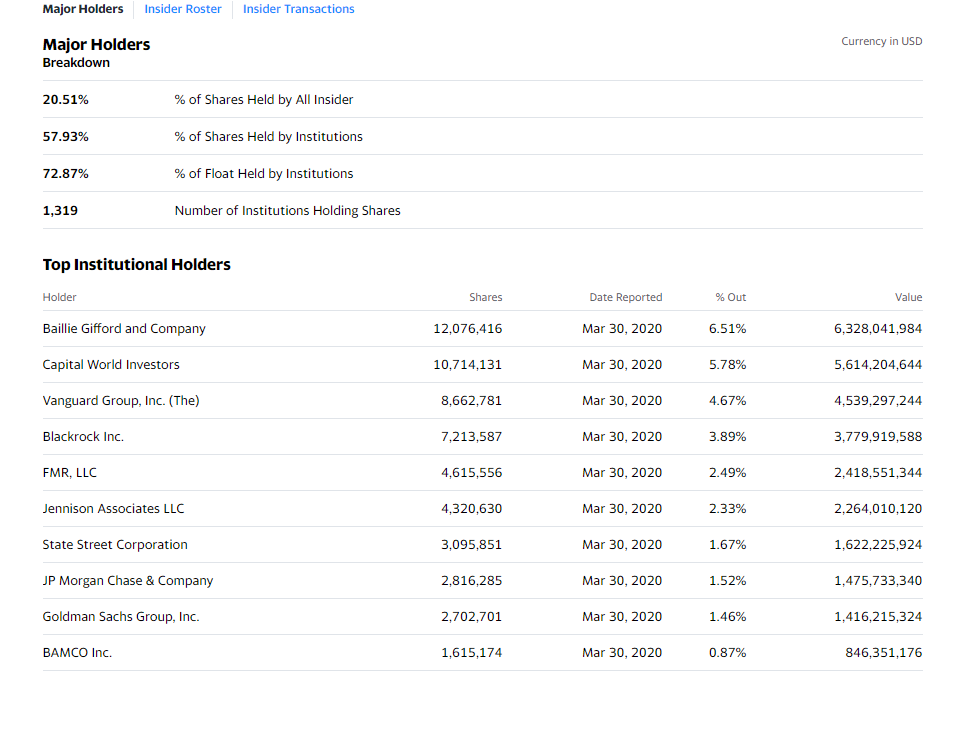Select BAMCO Inc. holder name
Image resolution: width=959 pixels, height=741 pixels.
pos(77,653)
